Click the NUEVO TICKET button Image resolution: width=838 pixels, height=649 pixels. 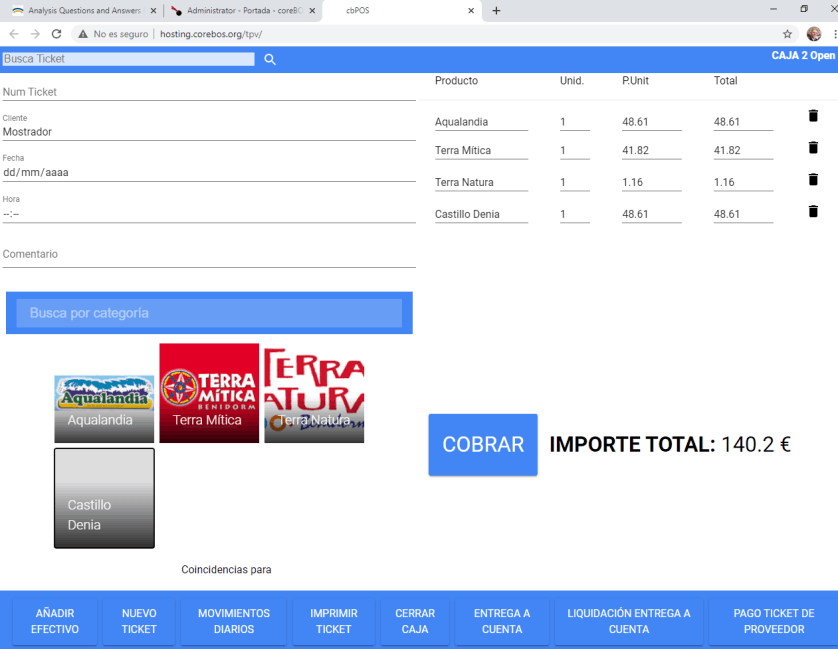click(x=139, y=621)
